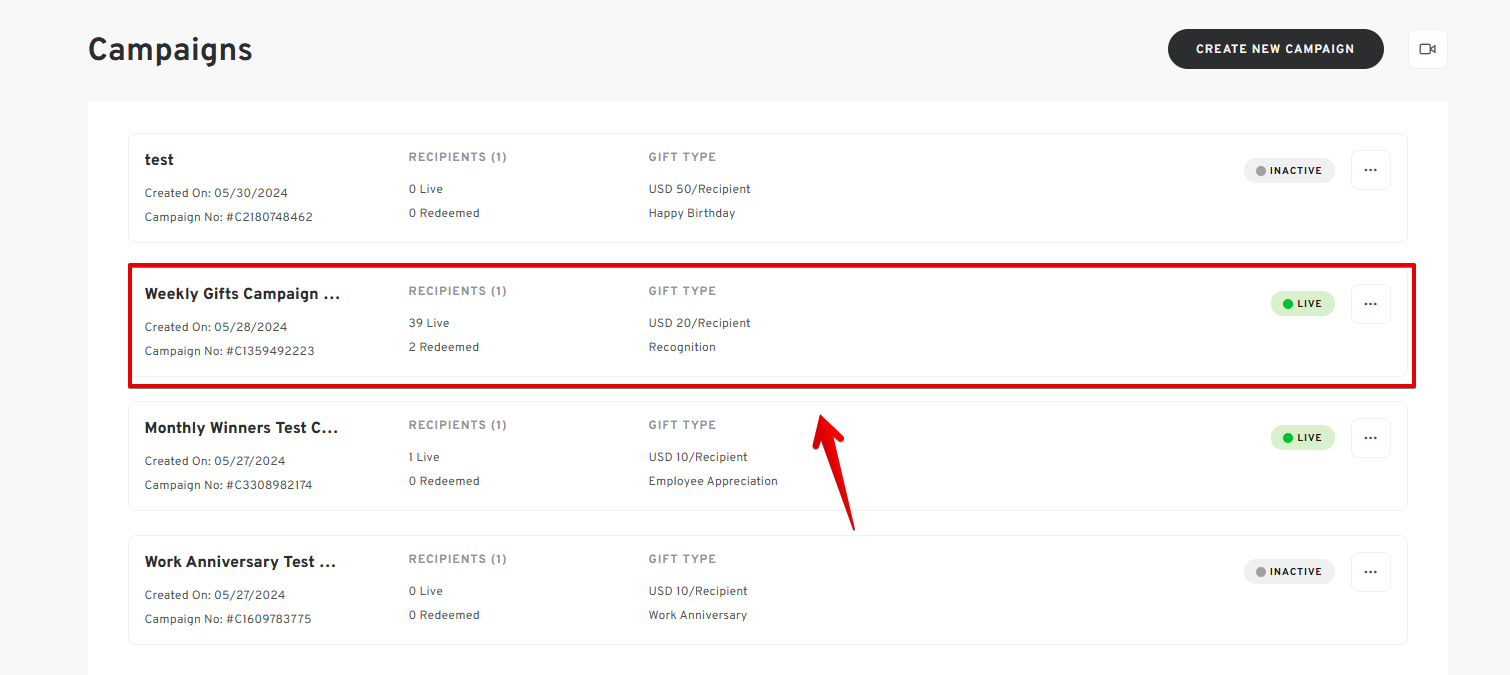Image resolution: width=1510 pixels, height=675 pixels.
Task: Open three-dot menu for Work Anniversary Test campaign
Action: [1370, 572]
